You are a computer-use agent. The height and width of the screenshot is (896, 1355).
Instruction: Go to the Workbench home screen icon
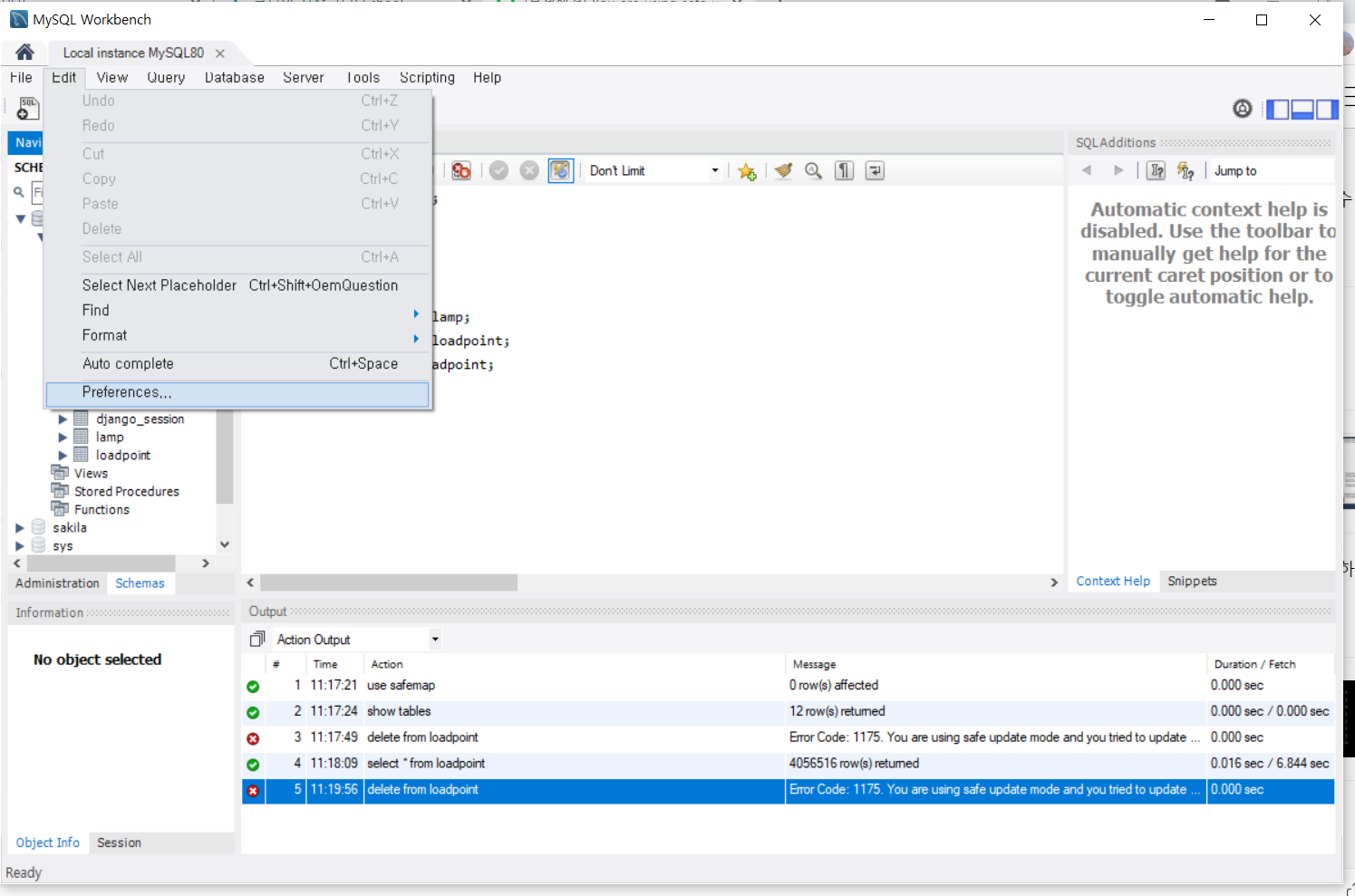tap(24, 52)
